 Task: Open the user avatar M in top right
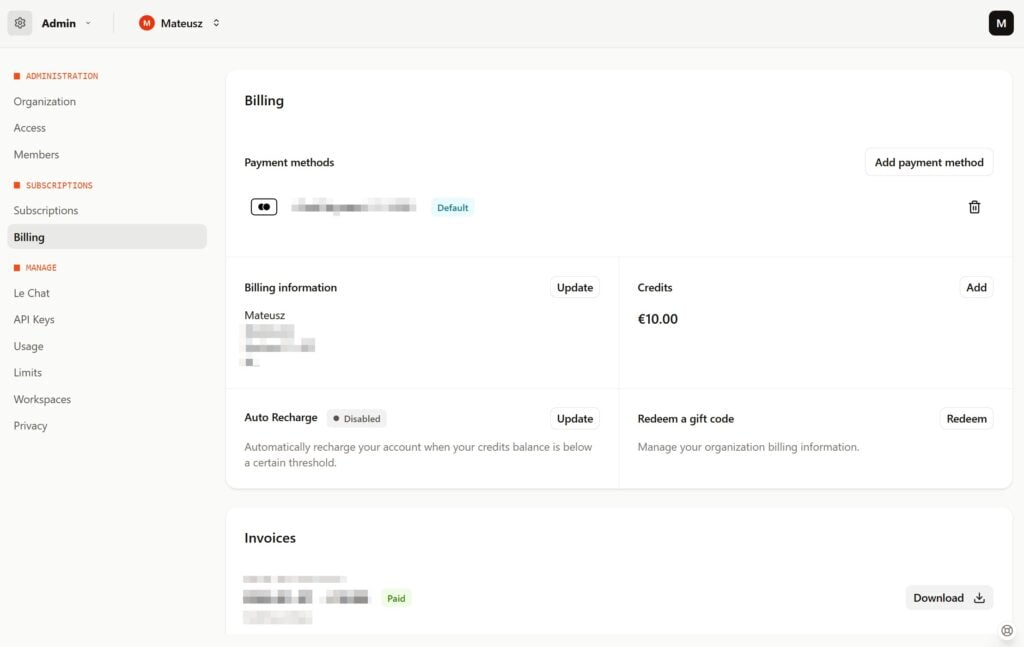coord(1000,23)
